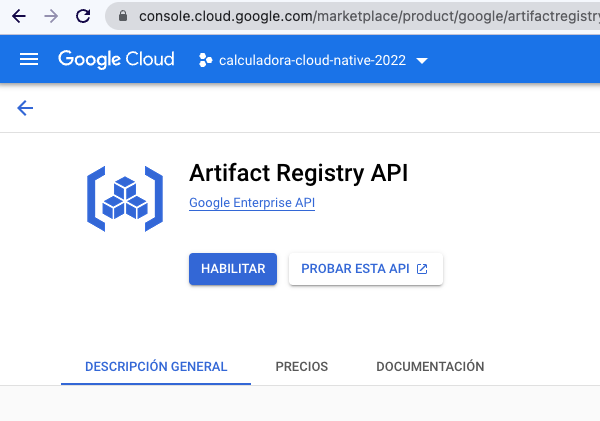
Task: Click the Google Cloud logo
Action: (116, 59)
